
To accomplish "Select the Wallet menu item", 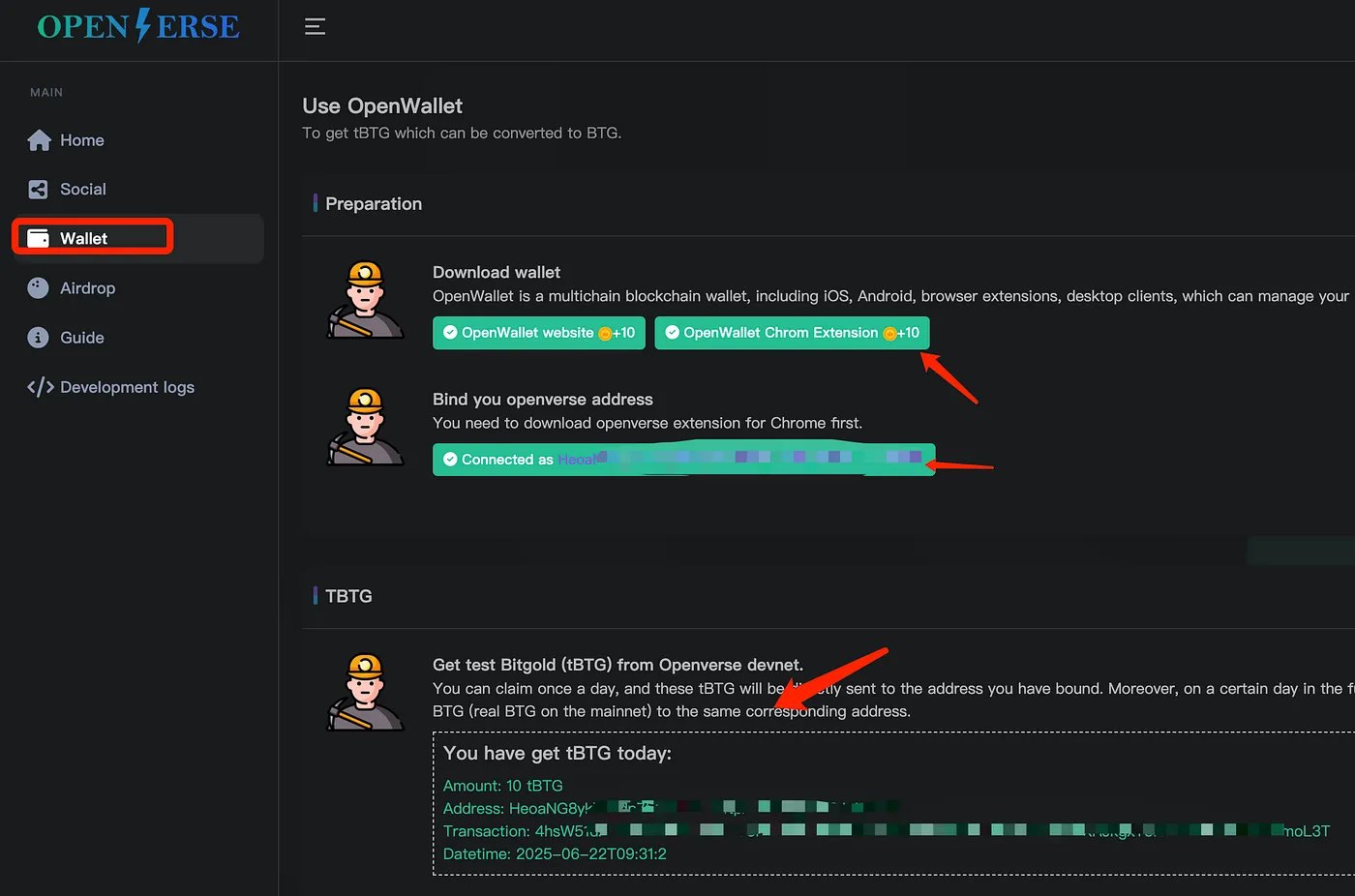I will coord(137,238).
